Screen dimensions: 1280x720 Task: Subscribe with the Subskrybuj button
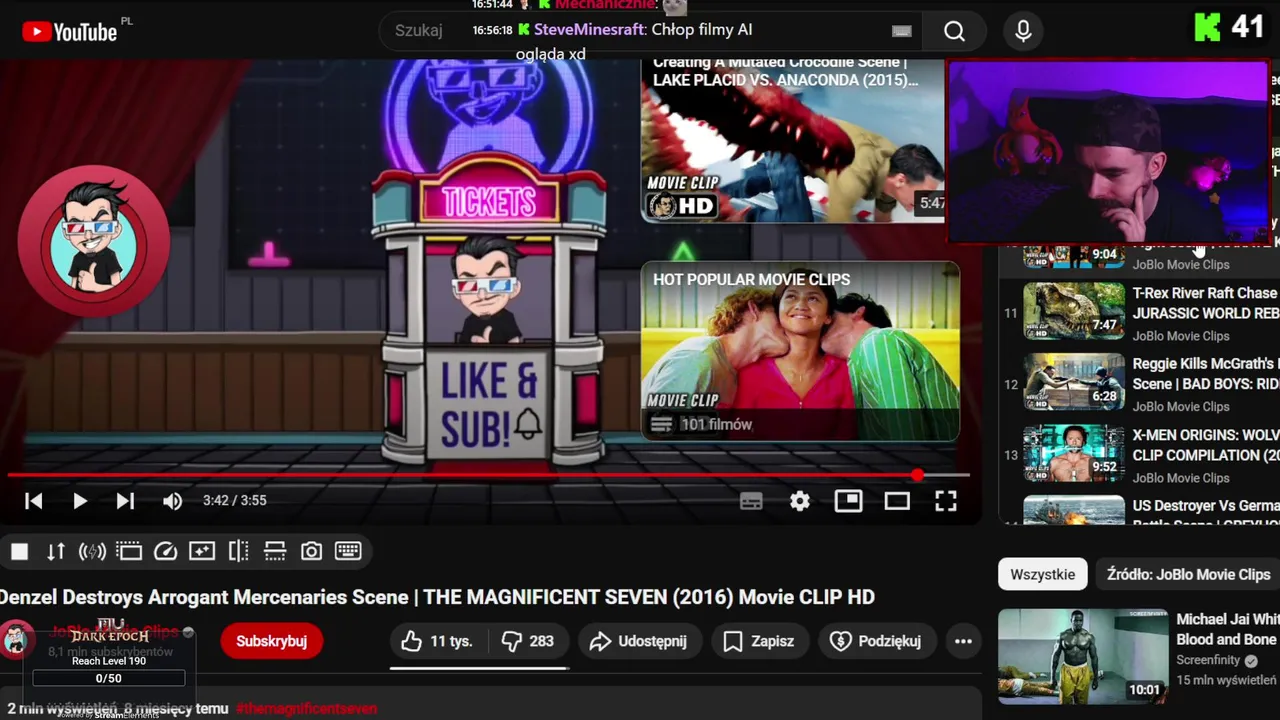[x=271, y=641]
